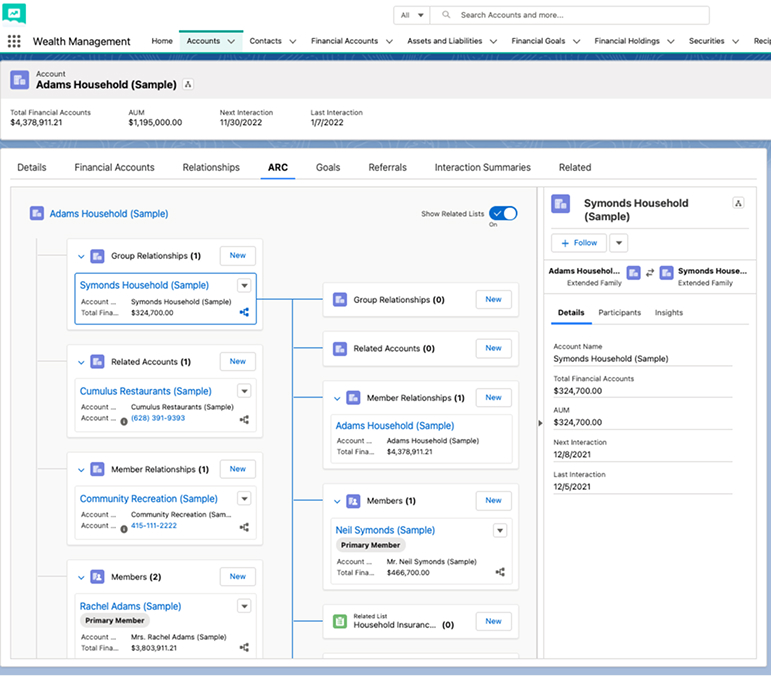Collapse the left Member Relationships (1) section

point(81,470)
